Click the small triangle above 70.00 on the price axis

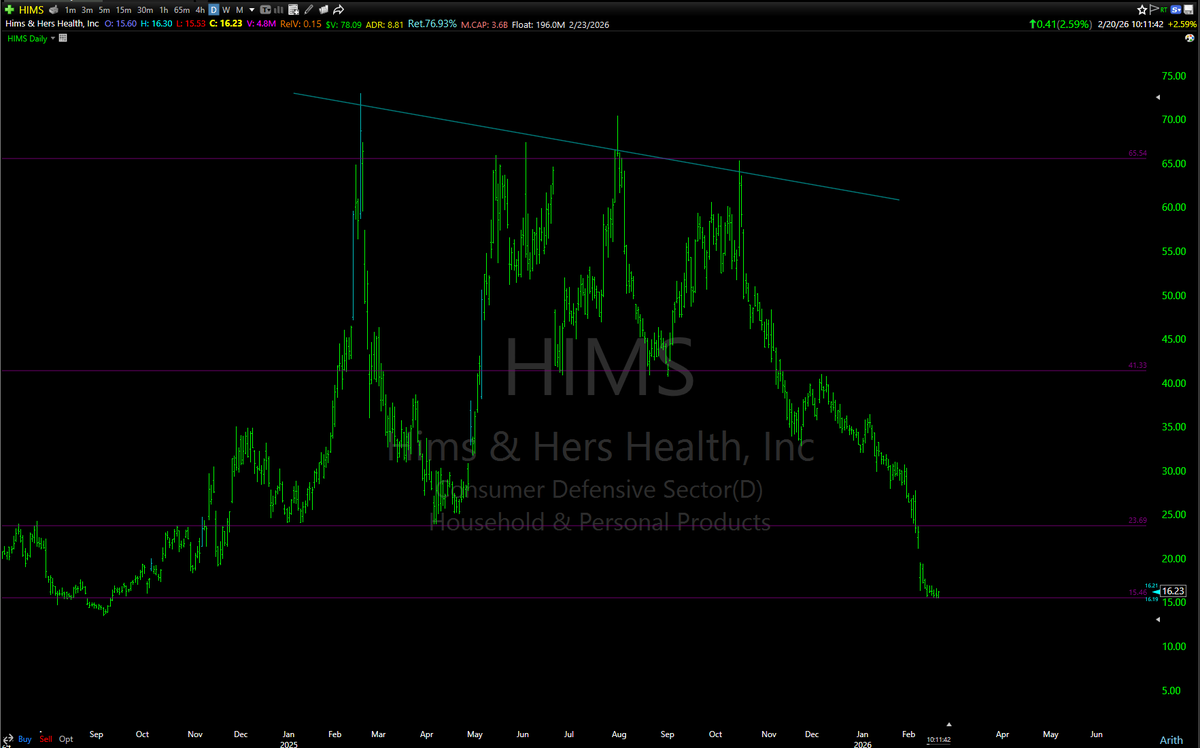[x=1159, y=98]
